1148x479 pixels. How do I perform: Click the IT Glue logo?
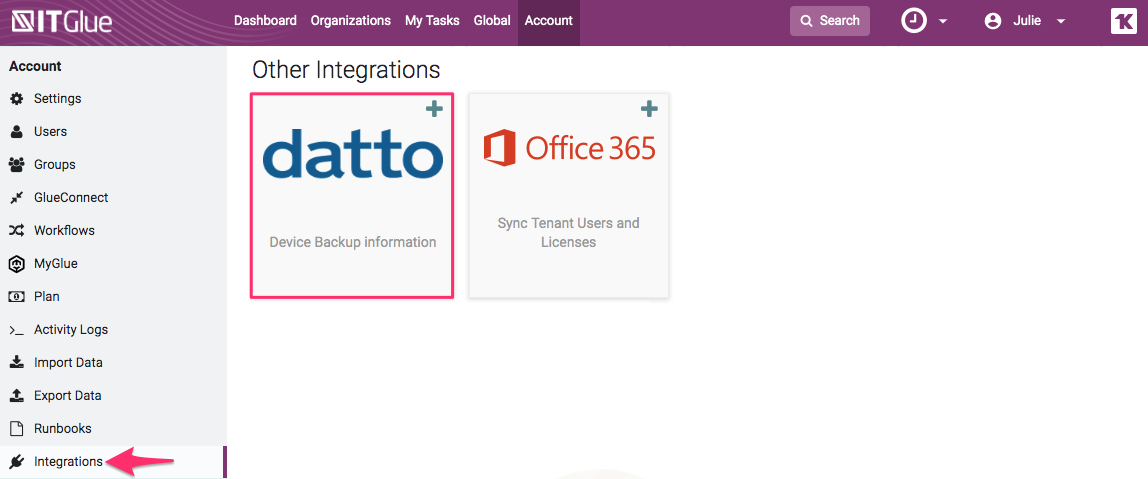click(x=62, y=21)
